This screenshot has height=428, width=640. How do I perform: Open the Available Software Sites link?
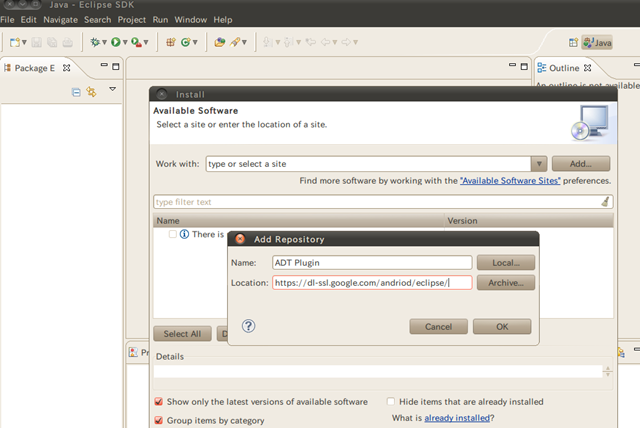pos(510,181)
